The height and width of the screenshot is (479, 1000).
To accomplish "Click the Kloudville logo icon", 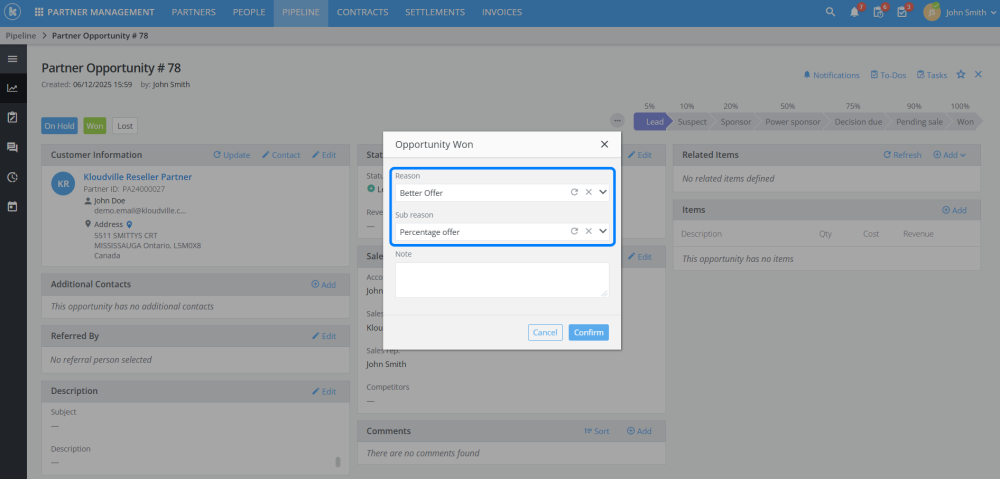I will click(x=13, y=12).
